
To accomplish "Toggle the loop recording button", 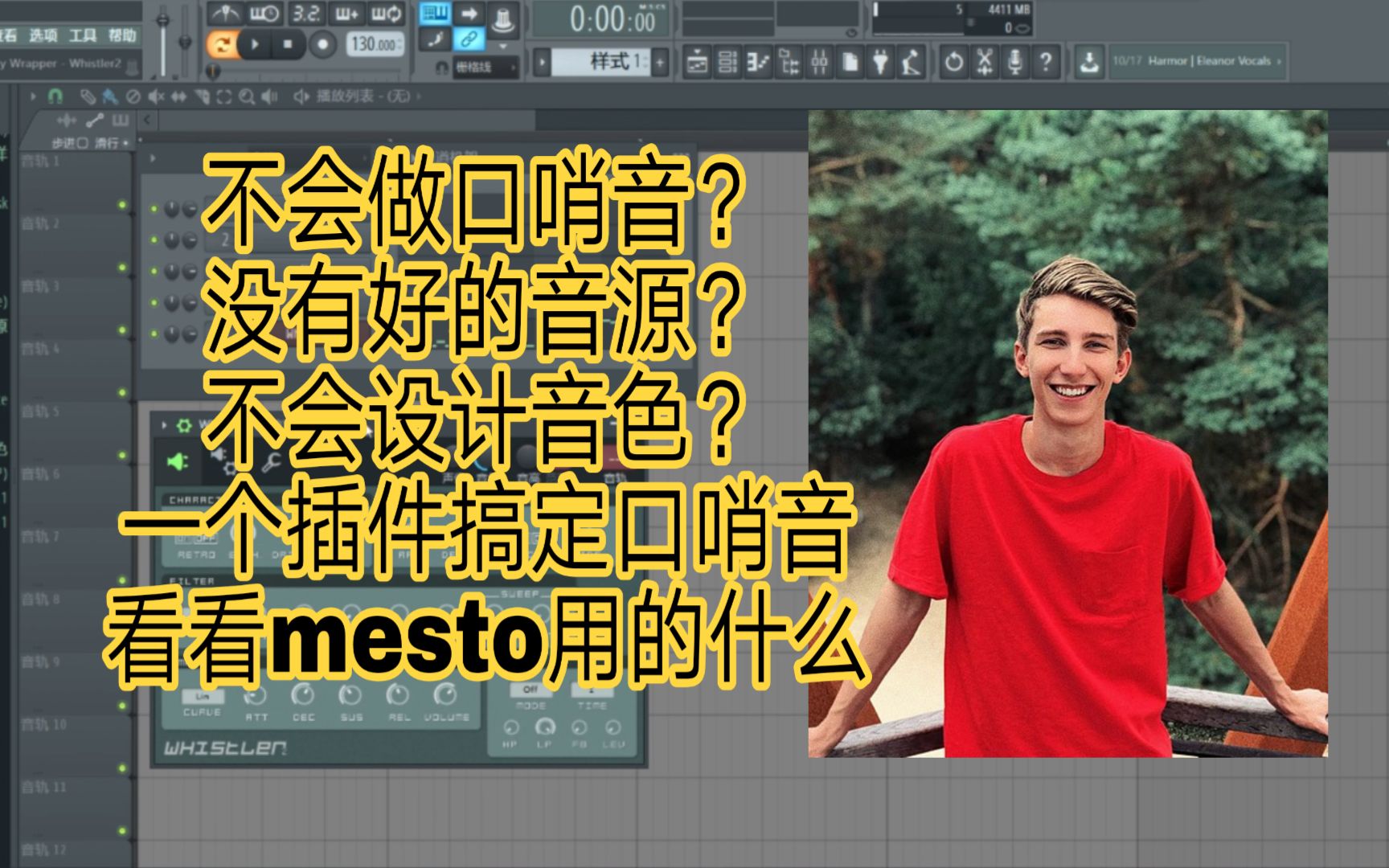I will pyautogui.click(x=386, y=14).
